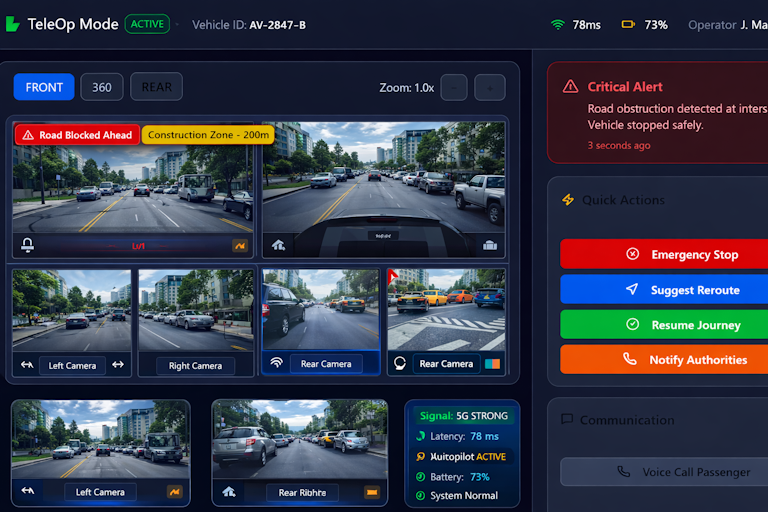Open the Right Camera feed thumbnail
Screen dimensions: 768x512
[196, 310]
